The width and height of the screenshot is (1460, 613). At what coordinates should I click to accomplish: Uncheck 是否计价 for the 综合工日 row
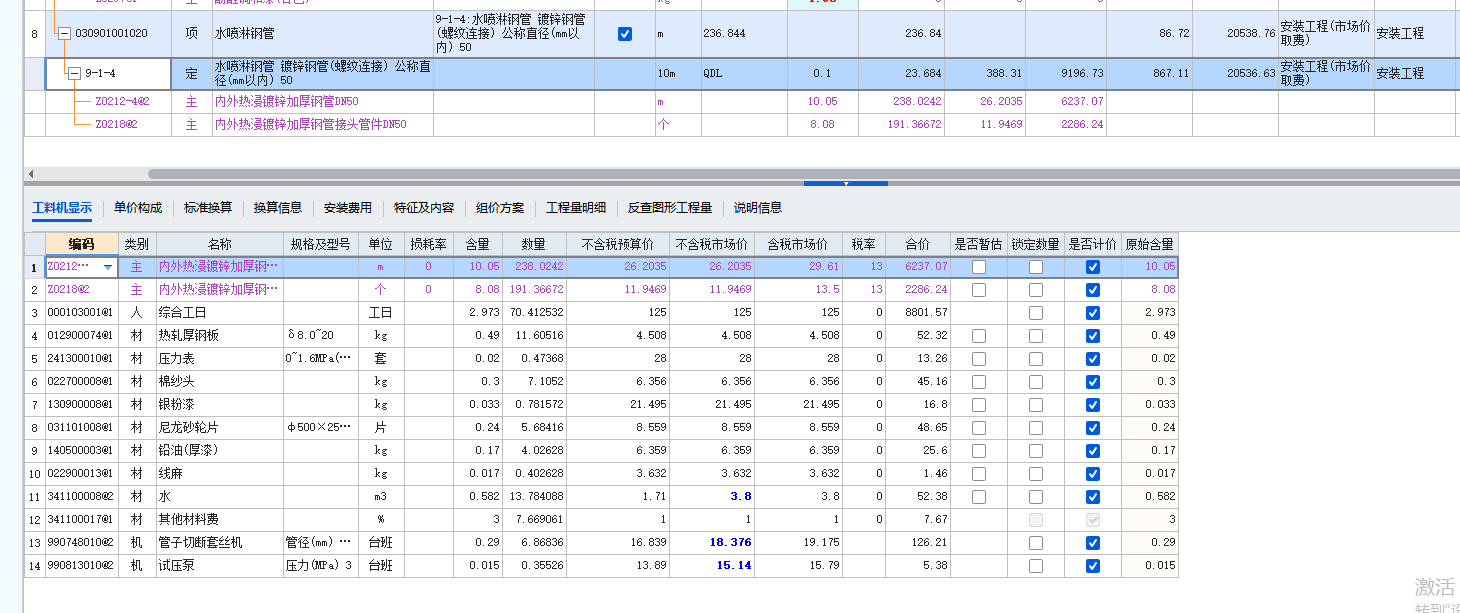(x=1091, y=311)
